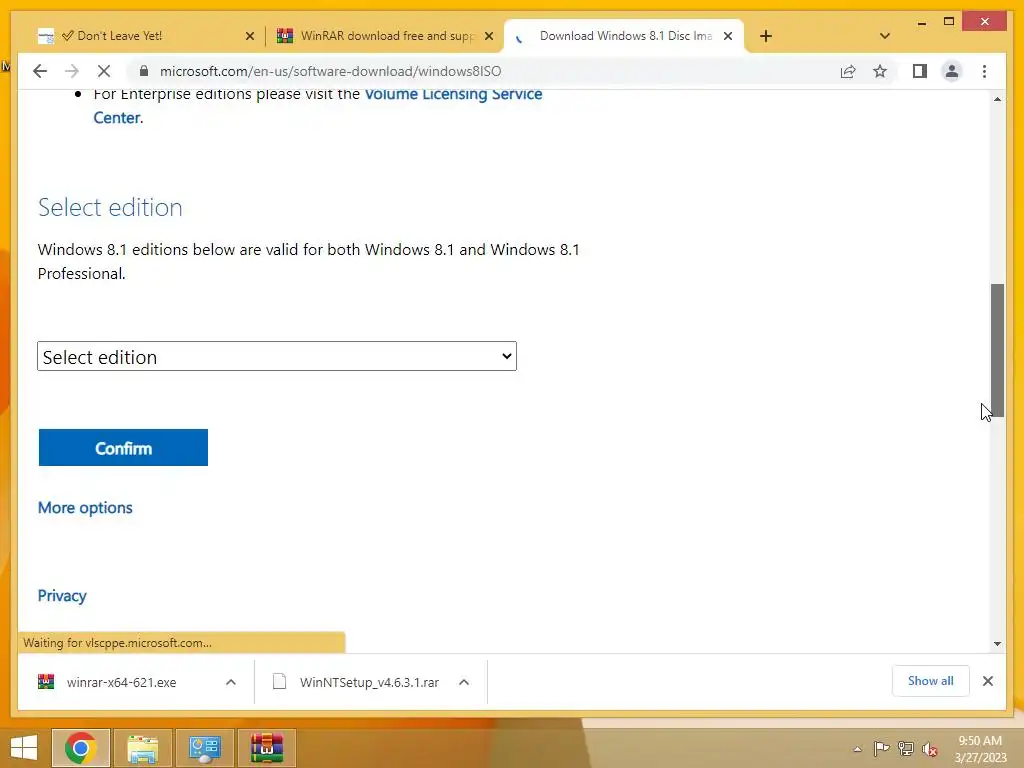The width and height of the screenshot is (1024, 768).
Task: Open downloaded winrar-x64-621.exe
Action: 121,682
